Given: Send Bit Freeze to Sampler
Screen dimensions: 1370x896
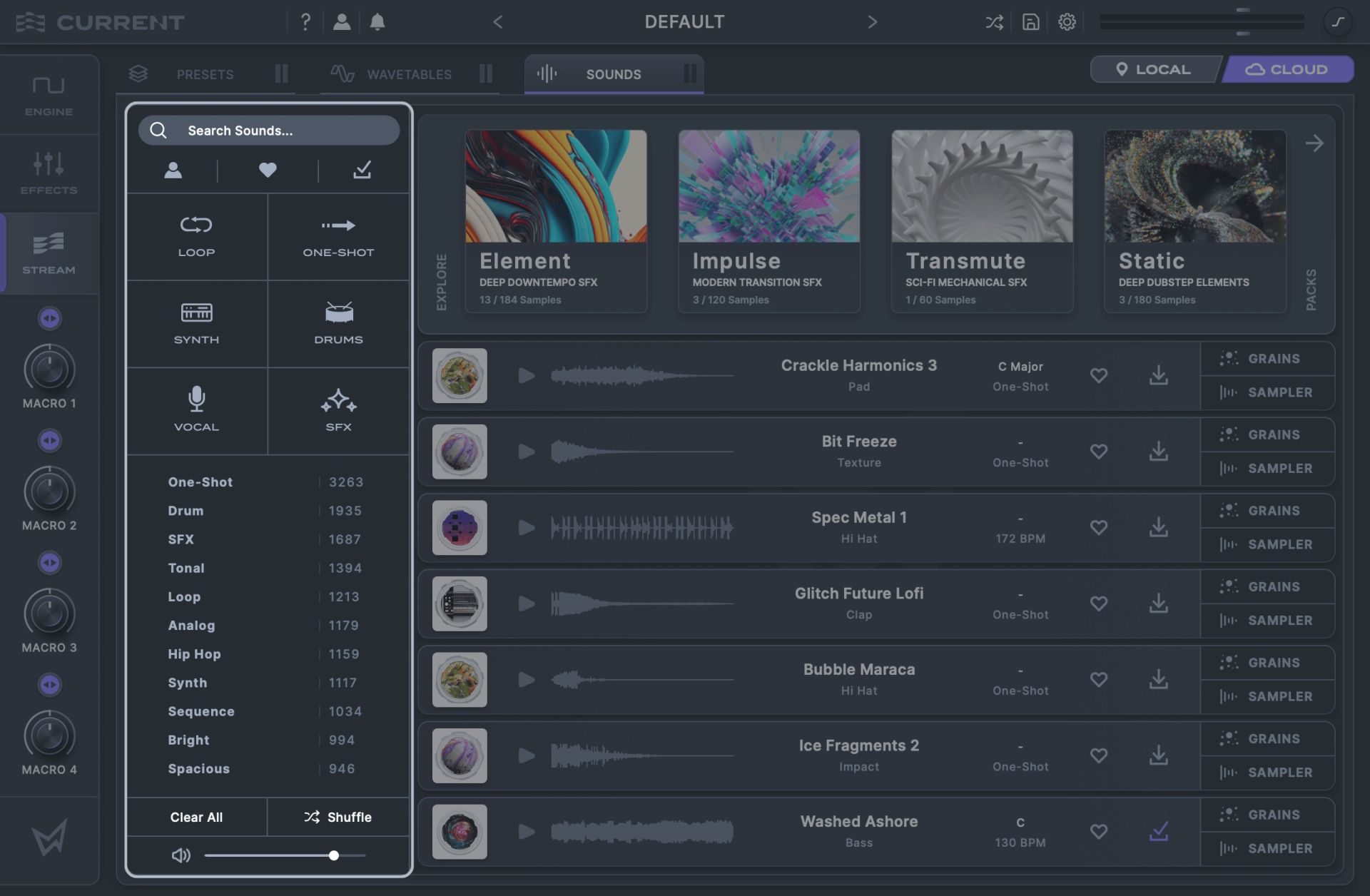Looking at the screenshot, I should [1267, 469].
